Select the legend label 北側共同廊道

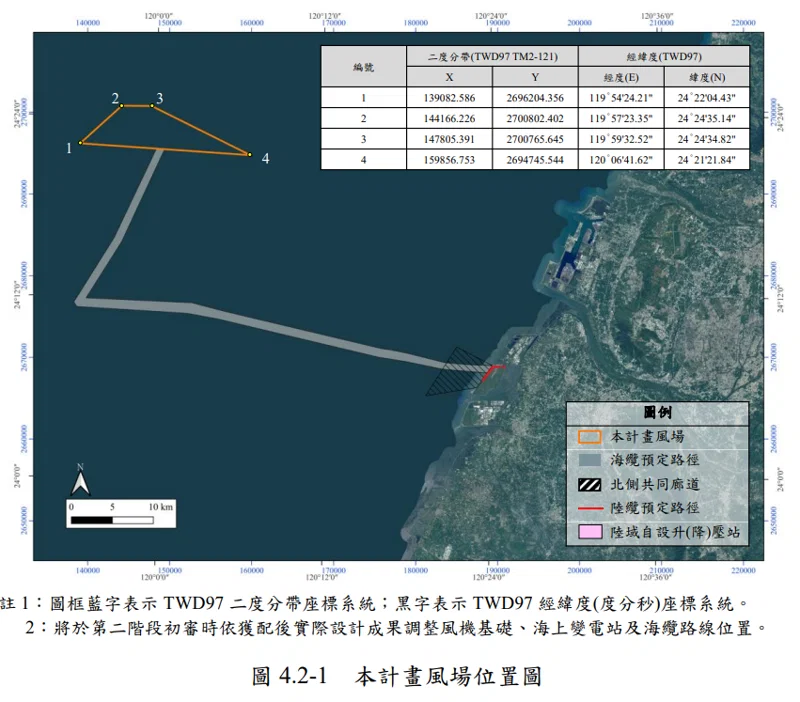pos(655,484)
